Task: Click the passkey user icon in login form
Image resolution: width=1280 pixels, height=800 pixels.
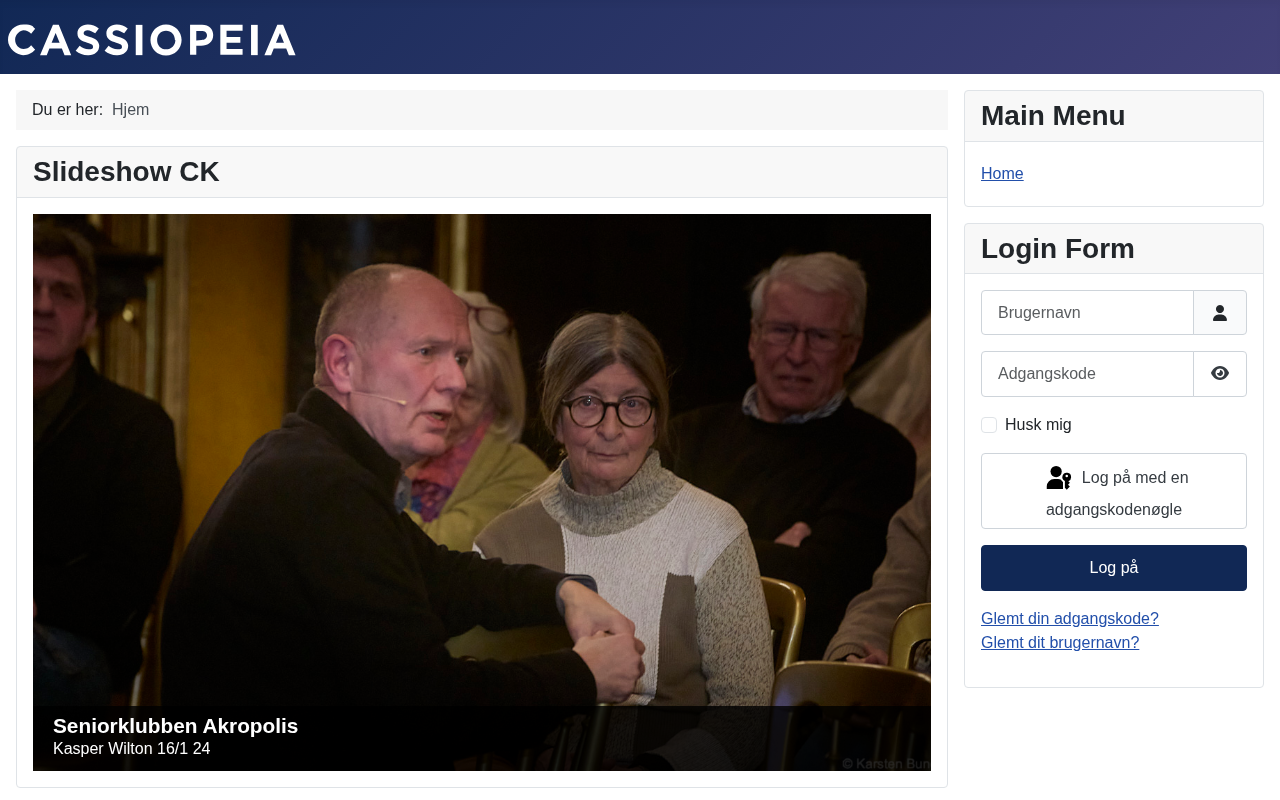Action: pos(1059,478)
